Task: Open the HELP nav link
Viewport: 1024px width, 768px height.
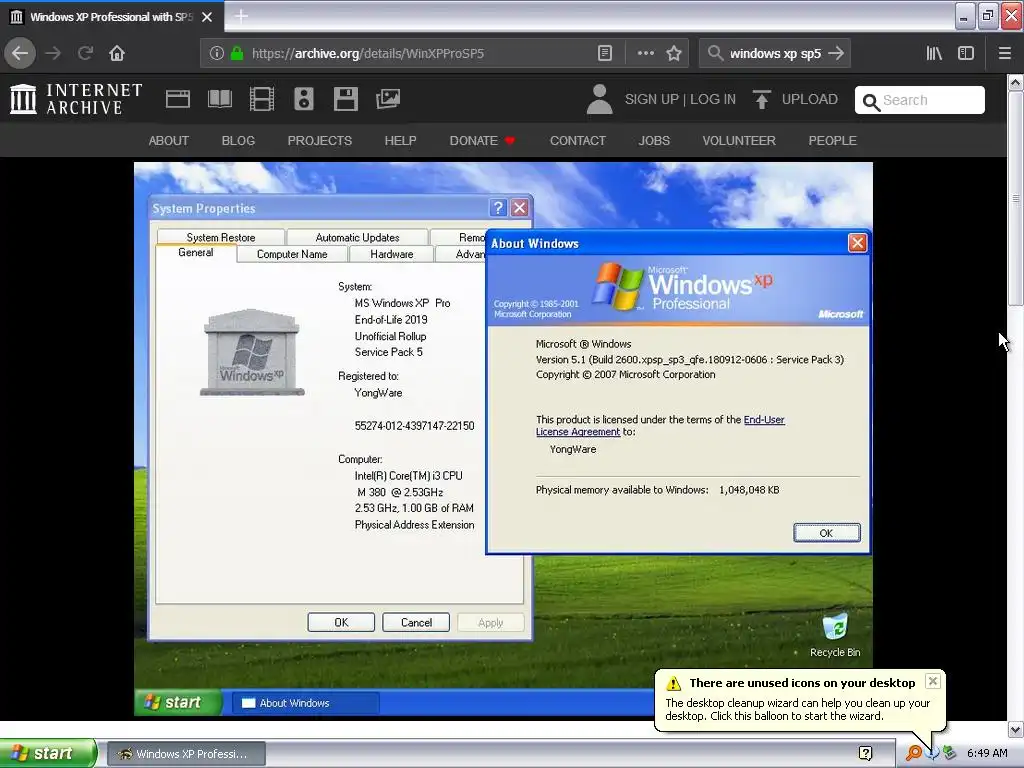Action: tap(400, 140)
